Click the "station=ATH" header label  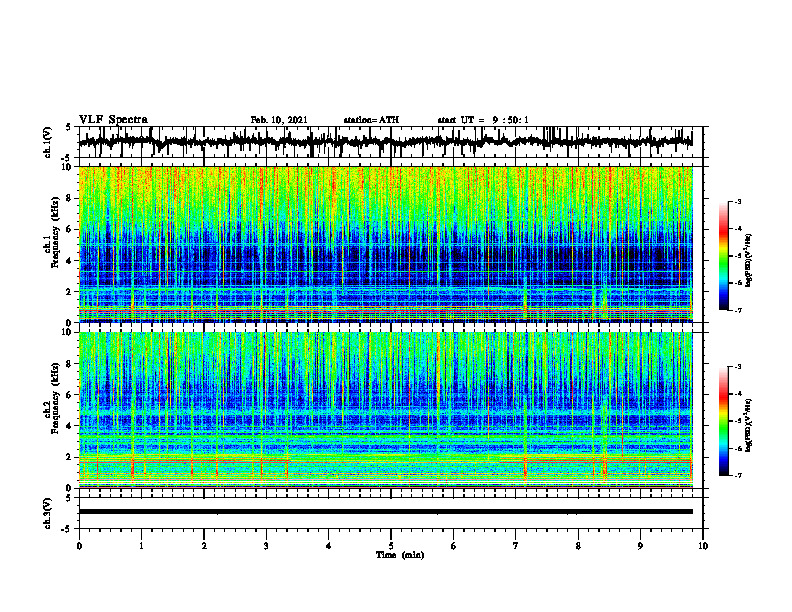tap(371, 120)
